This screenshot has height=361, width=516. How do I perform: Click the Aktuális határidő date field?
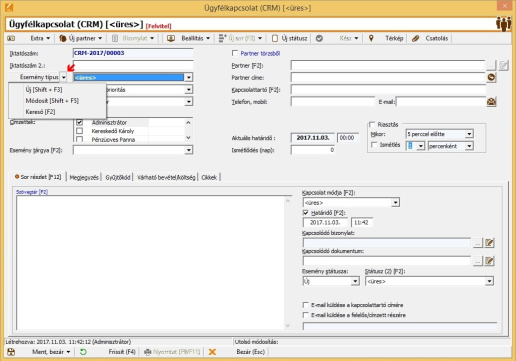(x=313, y=138)
